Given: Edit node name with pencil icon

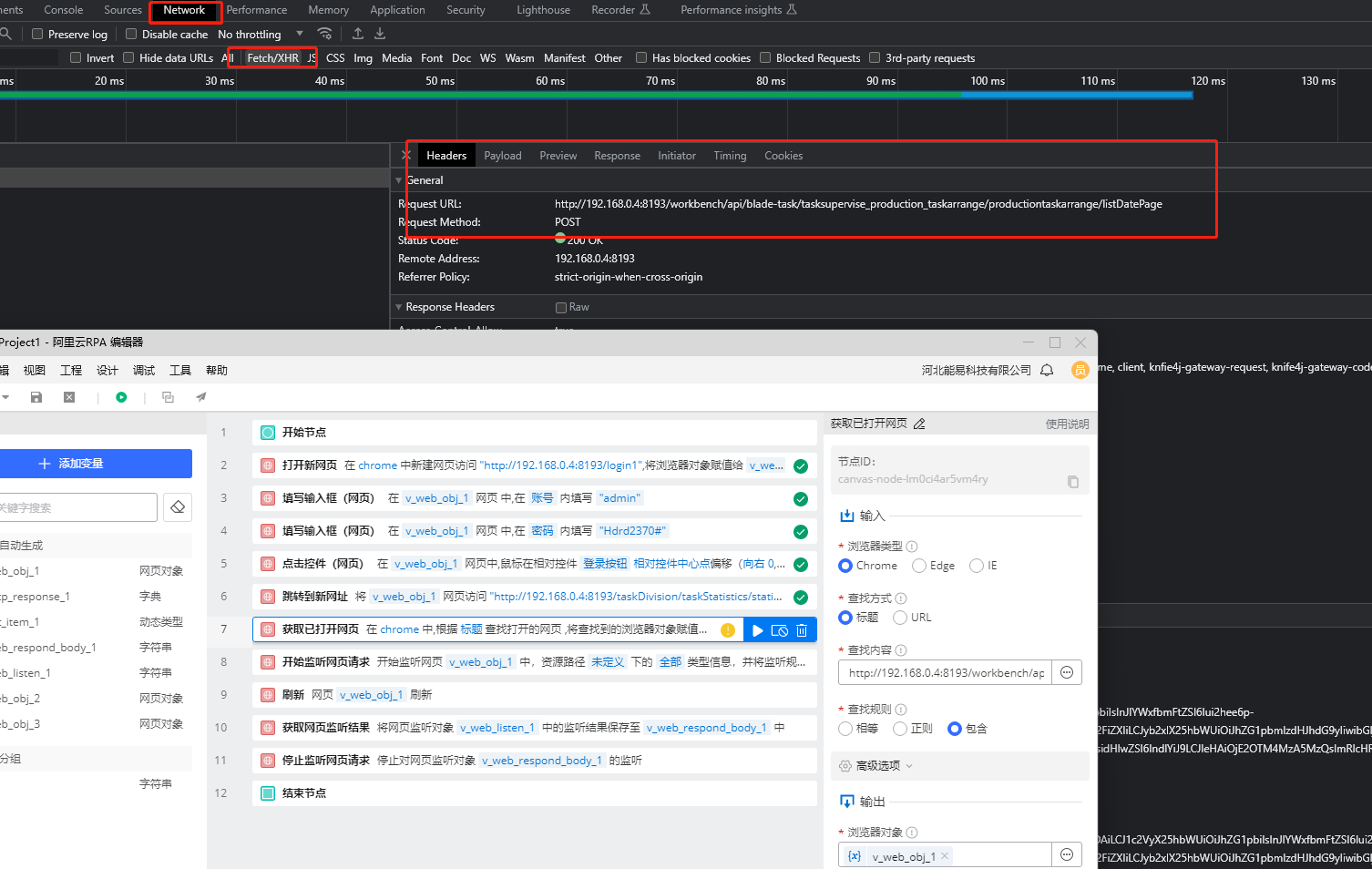Looking at the screenshot, I should 919,424.
